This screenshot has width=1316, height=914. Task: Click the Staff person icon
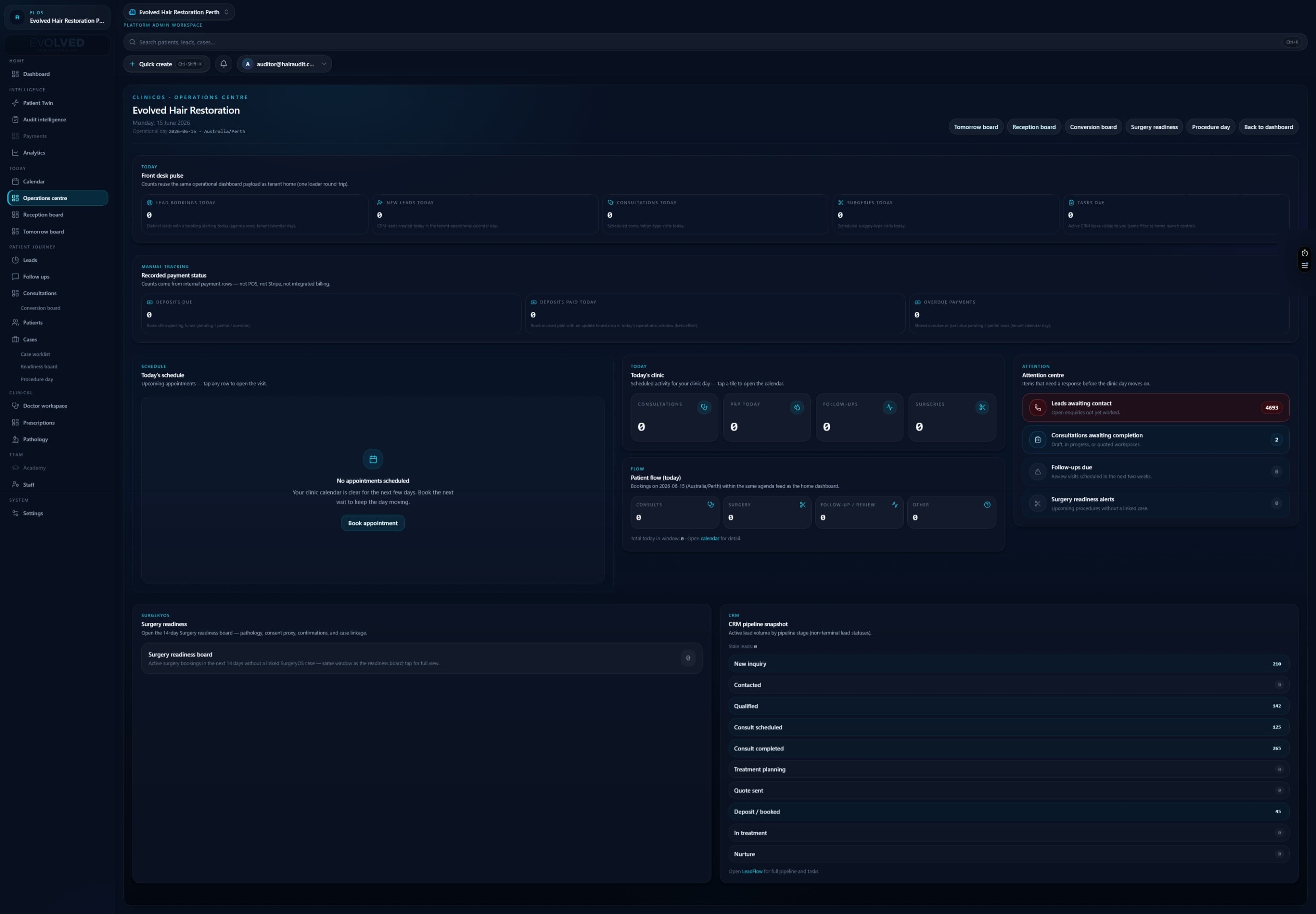(15, 485)
